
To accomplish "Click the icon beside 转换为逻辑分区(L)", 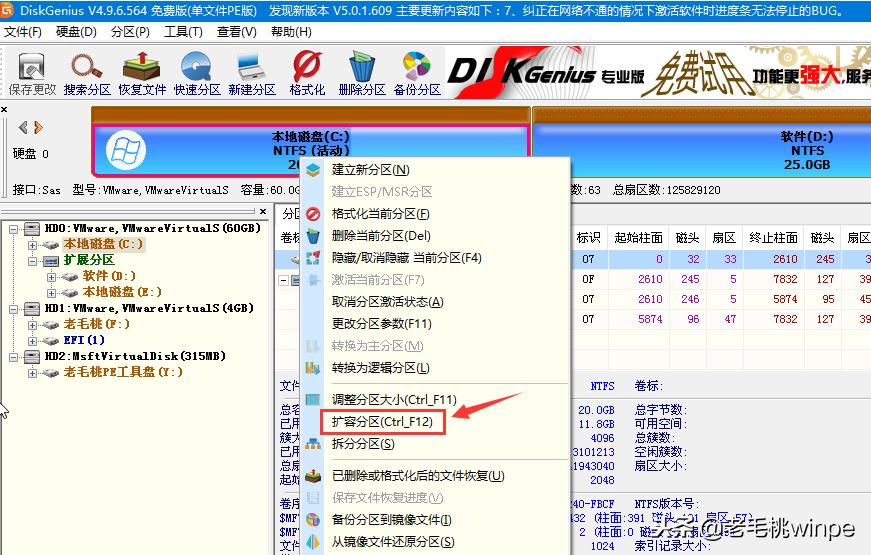I will (x=313, y=368).
